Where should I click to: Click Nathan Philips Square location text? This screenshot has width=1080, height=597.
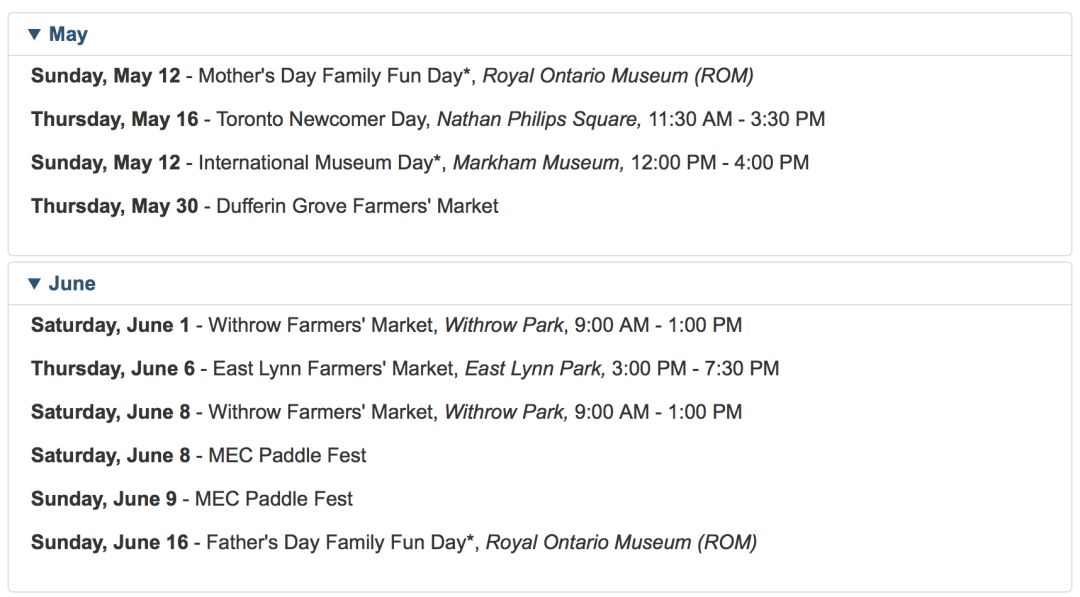539,119
